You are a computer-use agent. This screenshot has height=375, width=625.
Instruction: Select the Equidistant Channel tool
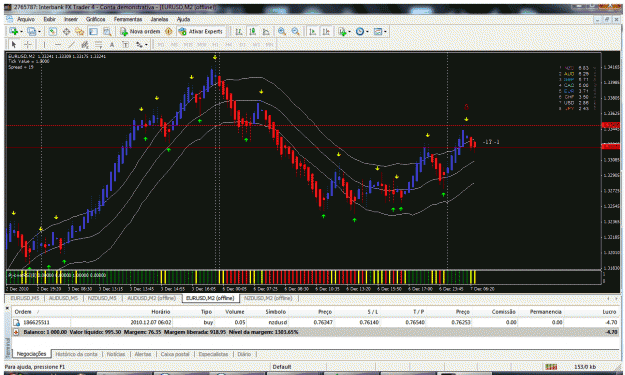[85, 44]
